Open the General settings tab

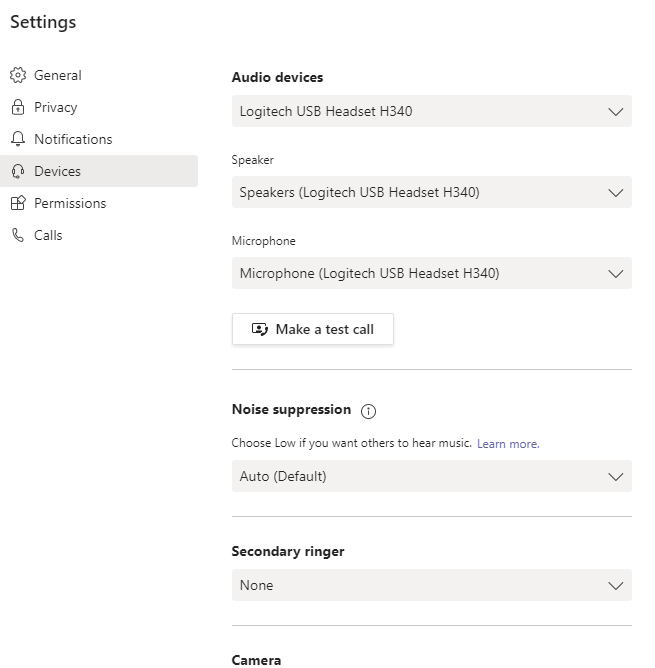click(57, 75)
